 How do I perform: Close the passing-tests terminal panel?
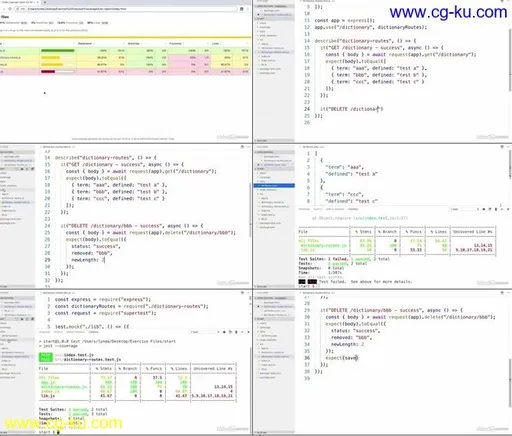(x=248, y=332)
